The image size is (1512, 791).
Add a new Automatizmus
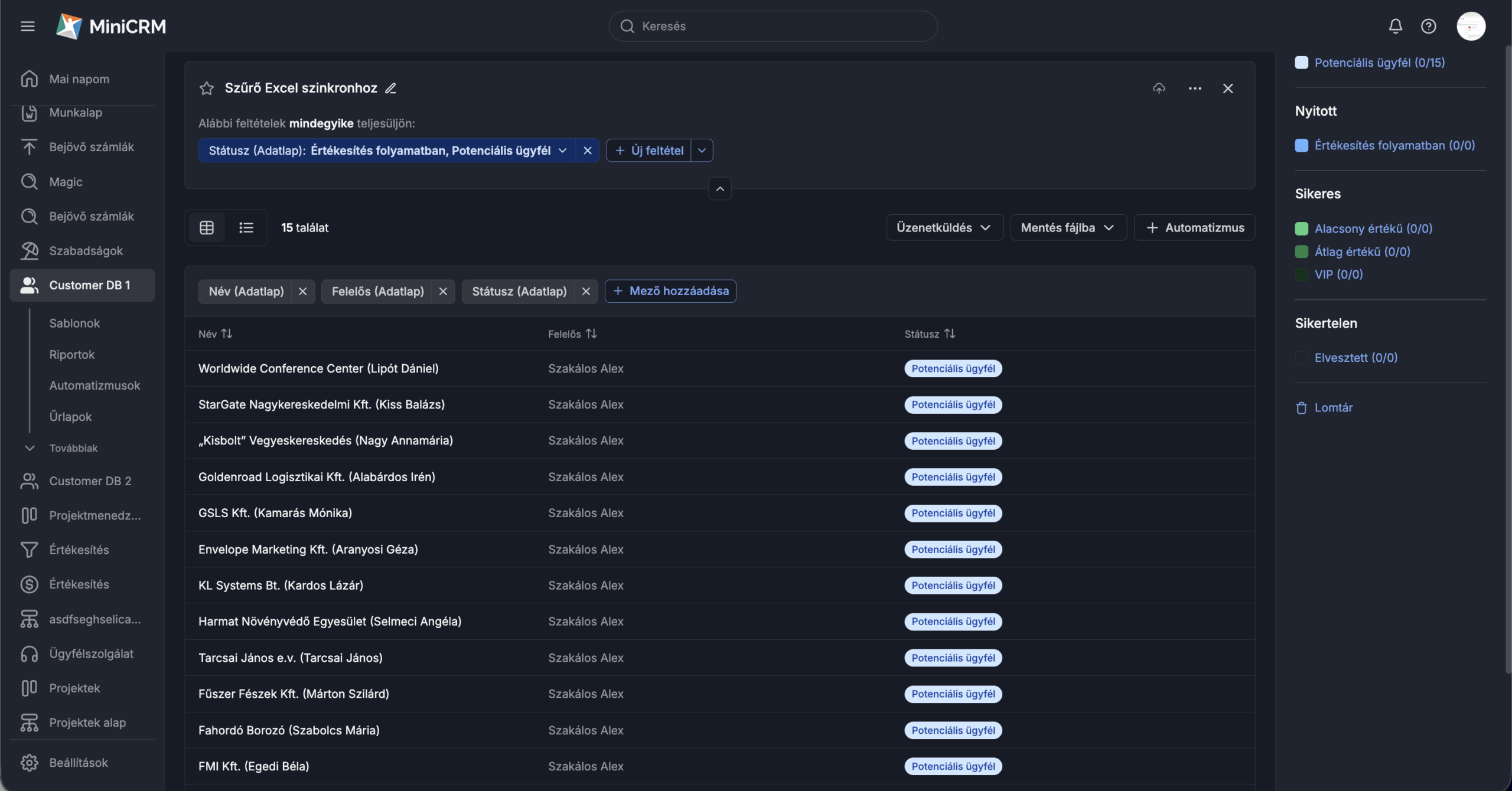point(1194,228)
